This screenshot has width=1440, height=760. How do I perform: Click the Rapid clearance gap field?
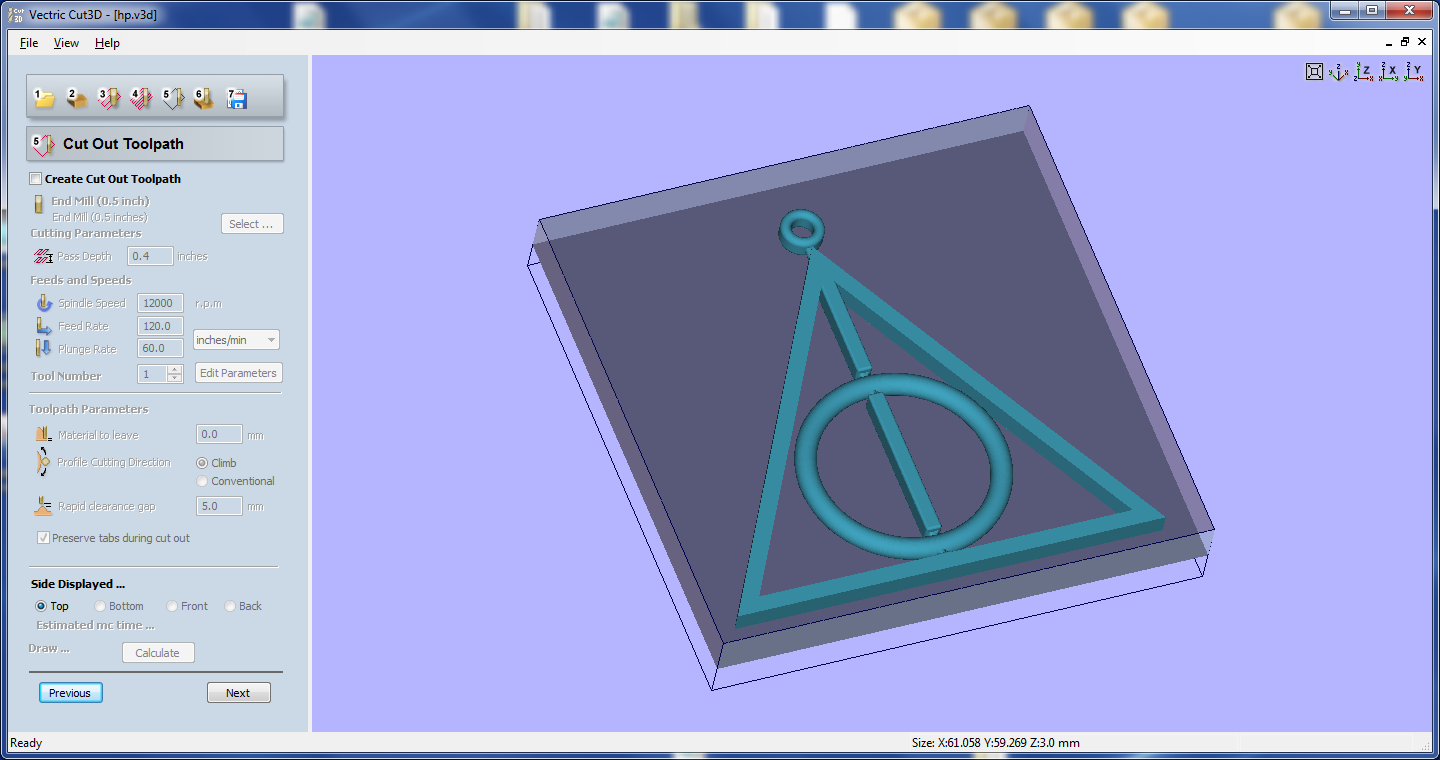point(219,506)
